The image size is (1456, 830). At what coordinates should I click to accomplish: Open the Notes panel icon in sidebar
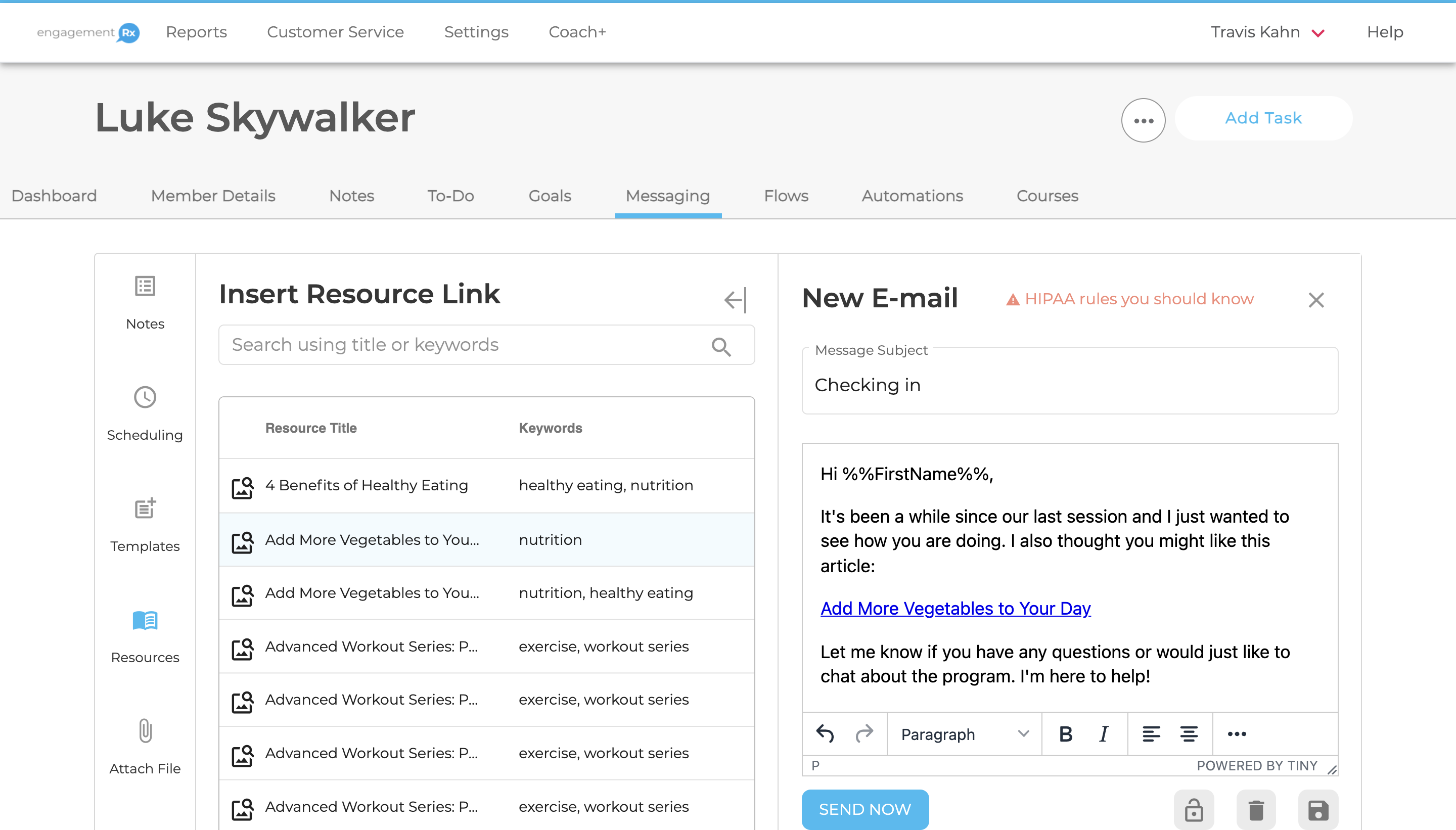point(145,286)
